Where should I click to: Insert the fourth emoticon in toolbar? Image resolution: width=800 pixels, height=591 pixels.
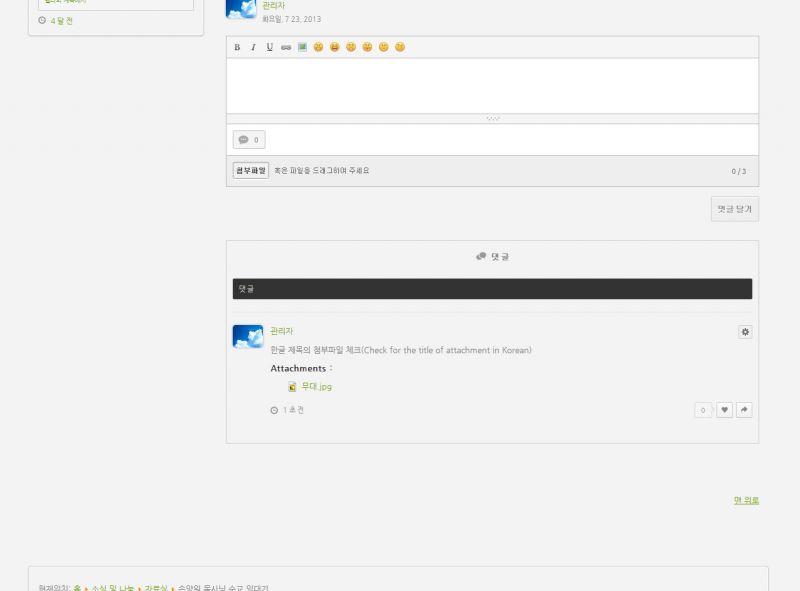tap(367, 47)
